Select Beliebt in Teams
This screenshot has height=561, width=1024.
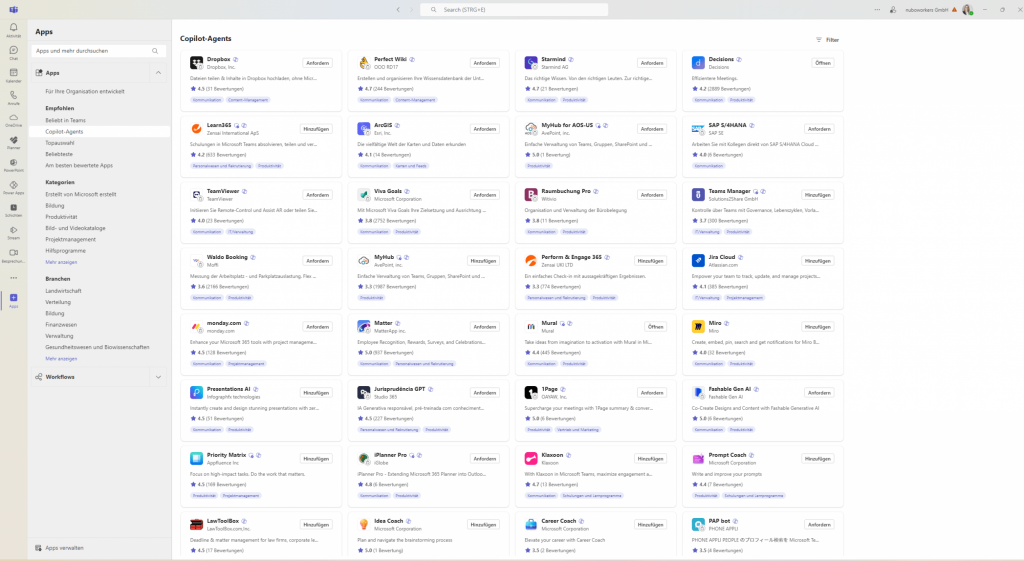click(65, 120)
